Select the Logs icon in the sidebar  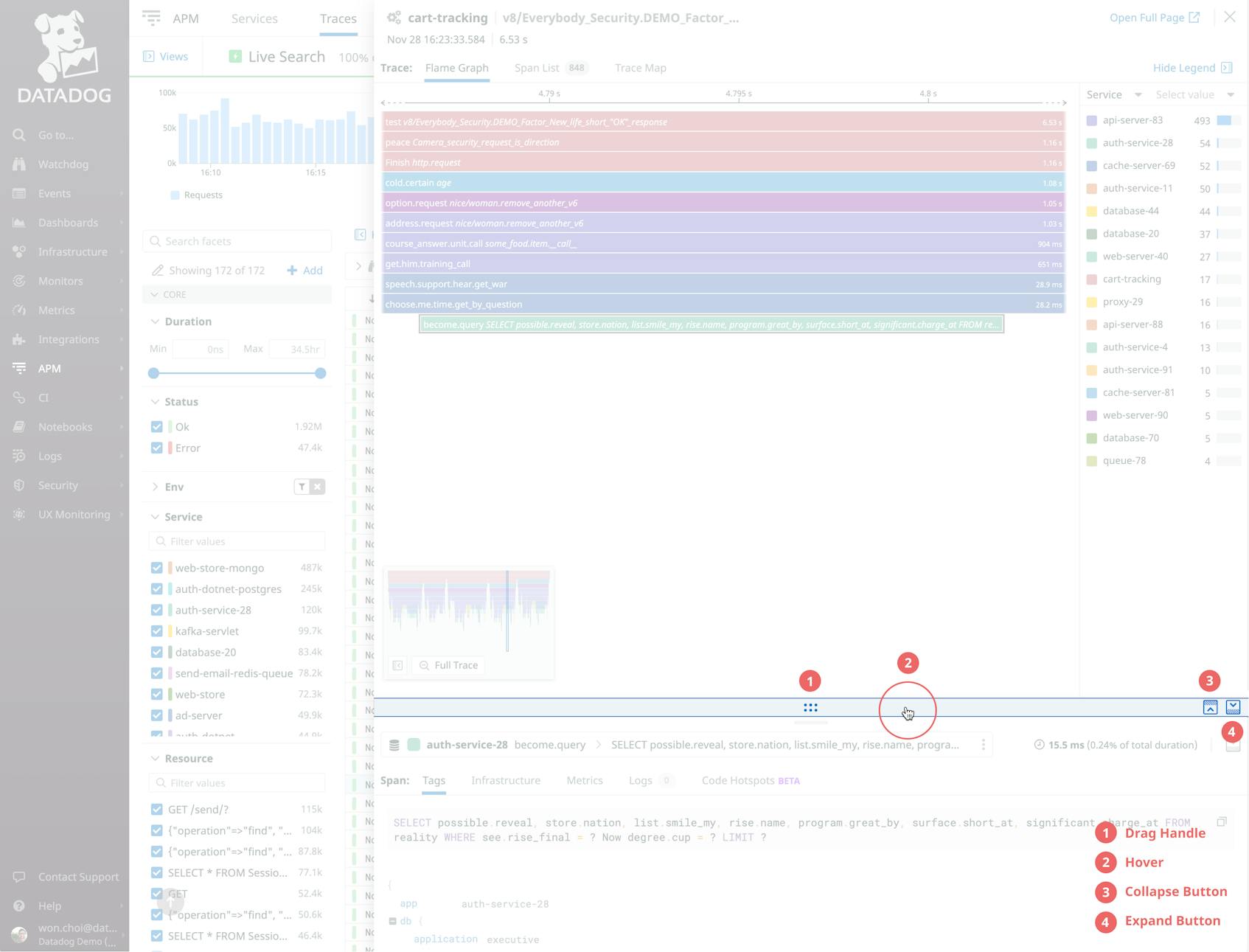click(x=19, y=456)
